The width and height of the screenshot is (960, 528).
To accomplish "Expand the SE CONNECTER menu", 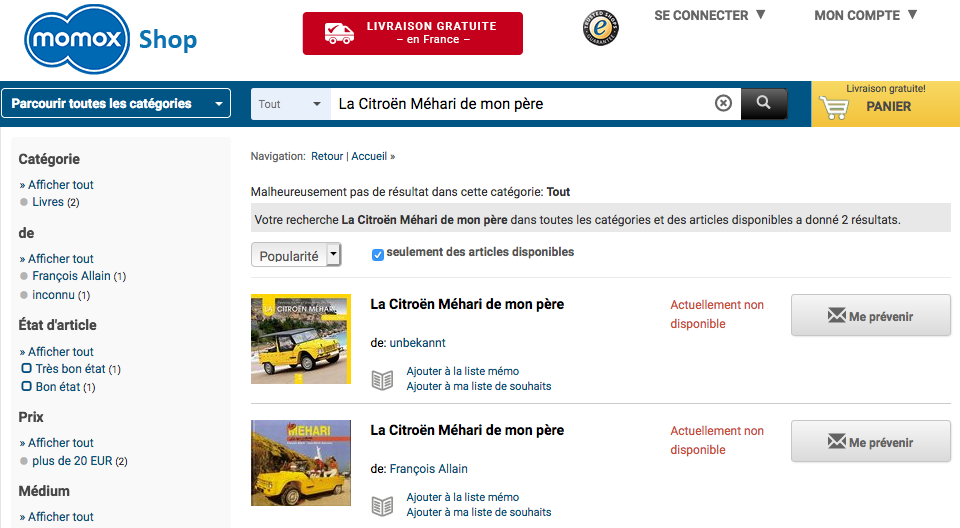I will (710, 15).
